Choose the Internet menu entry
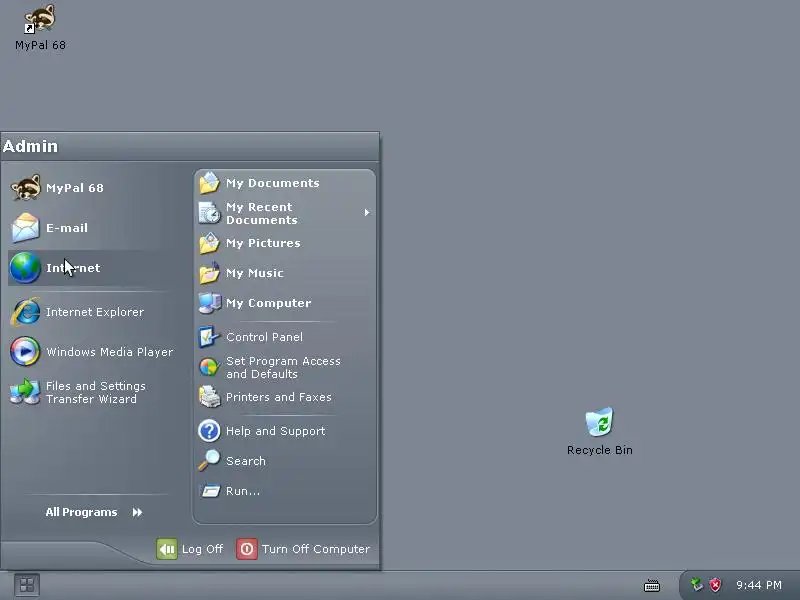The image size is (800, 600). (x=73, y=268)
